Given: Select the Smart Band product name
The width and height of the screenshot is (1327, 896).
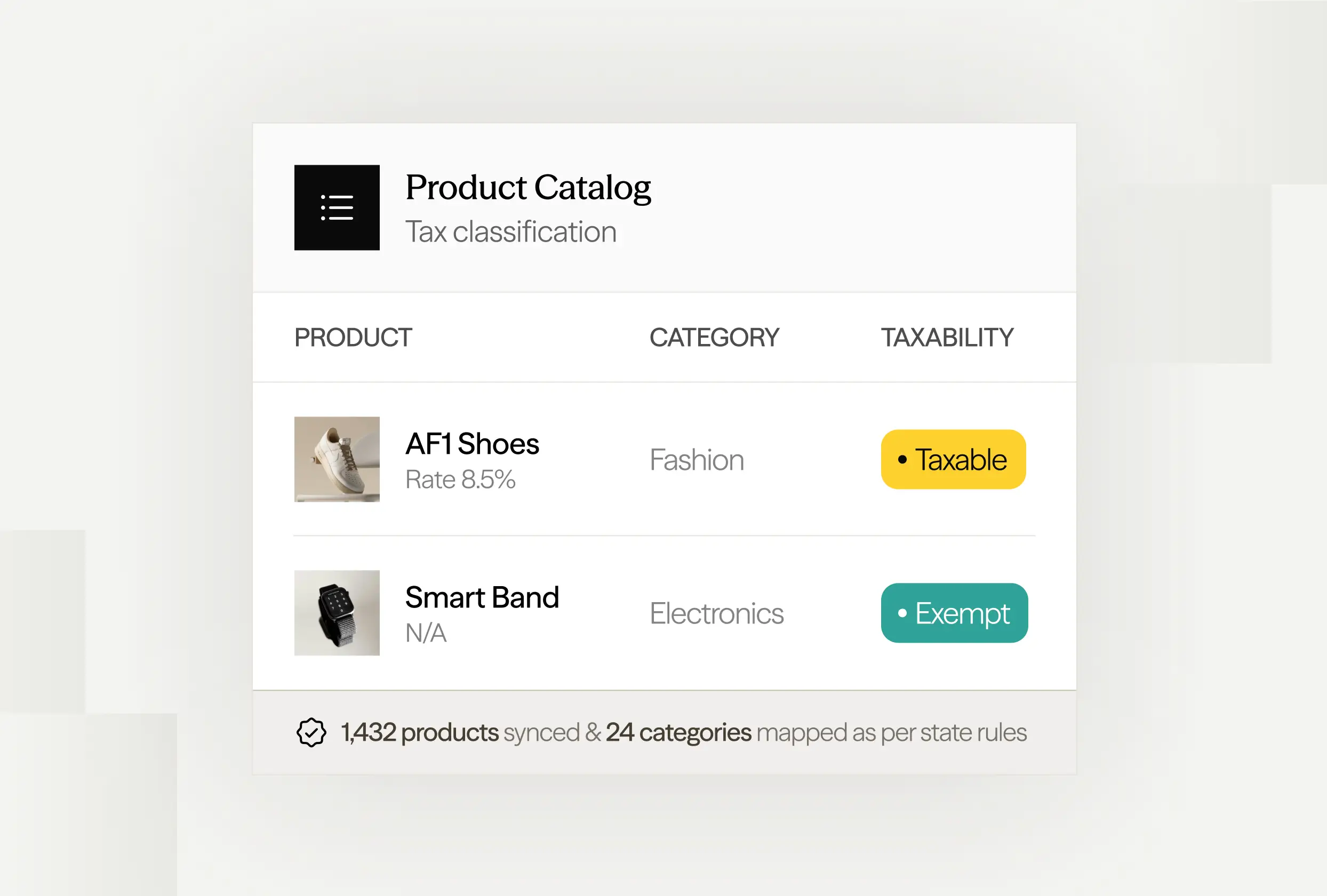Looking at the screenshot, I should (482, 597).
